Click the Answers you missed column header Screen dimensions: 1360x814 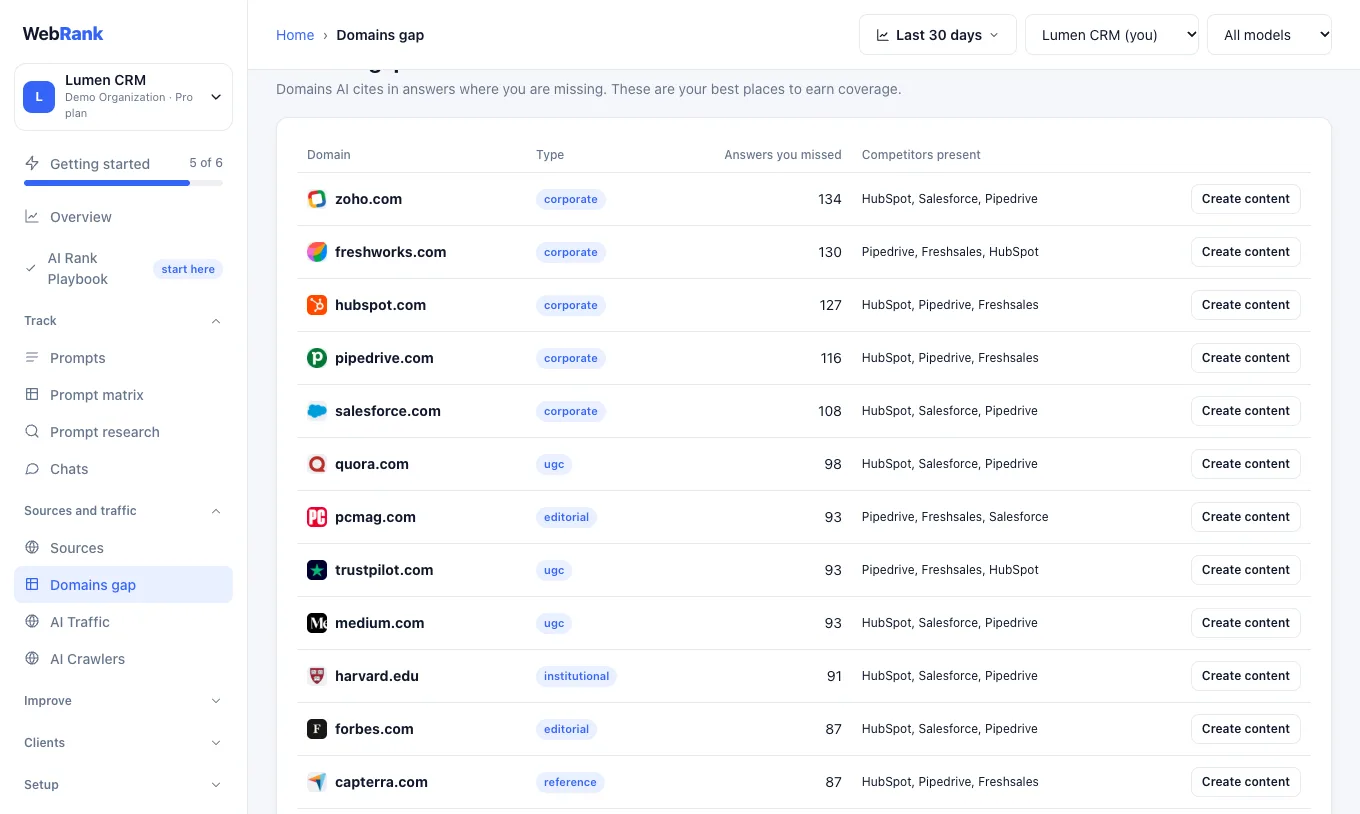click(x=783, y=155)
